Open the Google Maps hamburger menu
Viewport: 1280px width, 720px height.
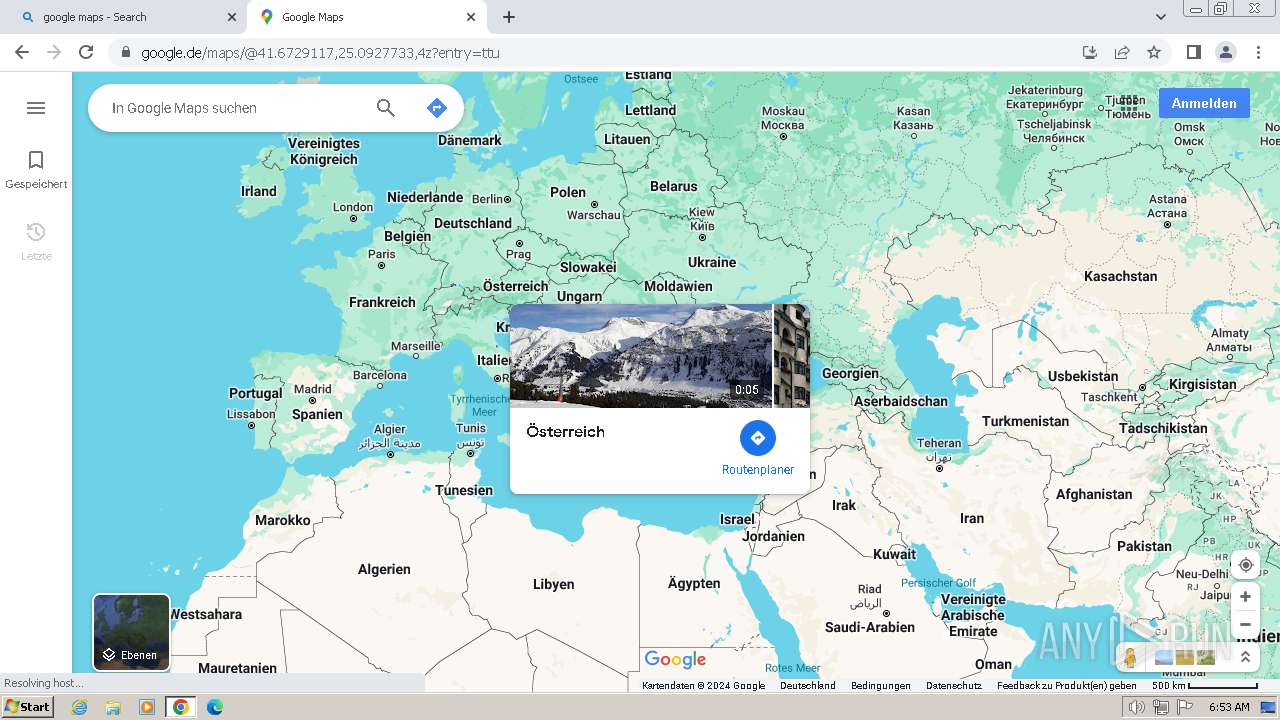point(36,108)
